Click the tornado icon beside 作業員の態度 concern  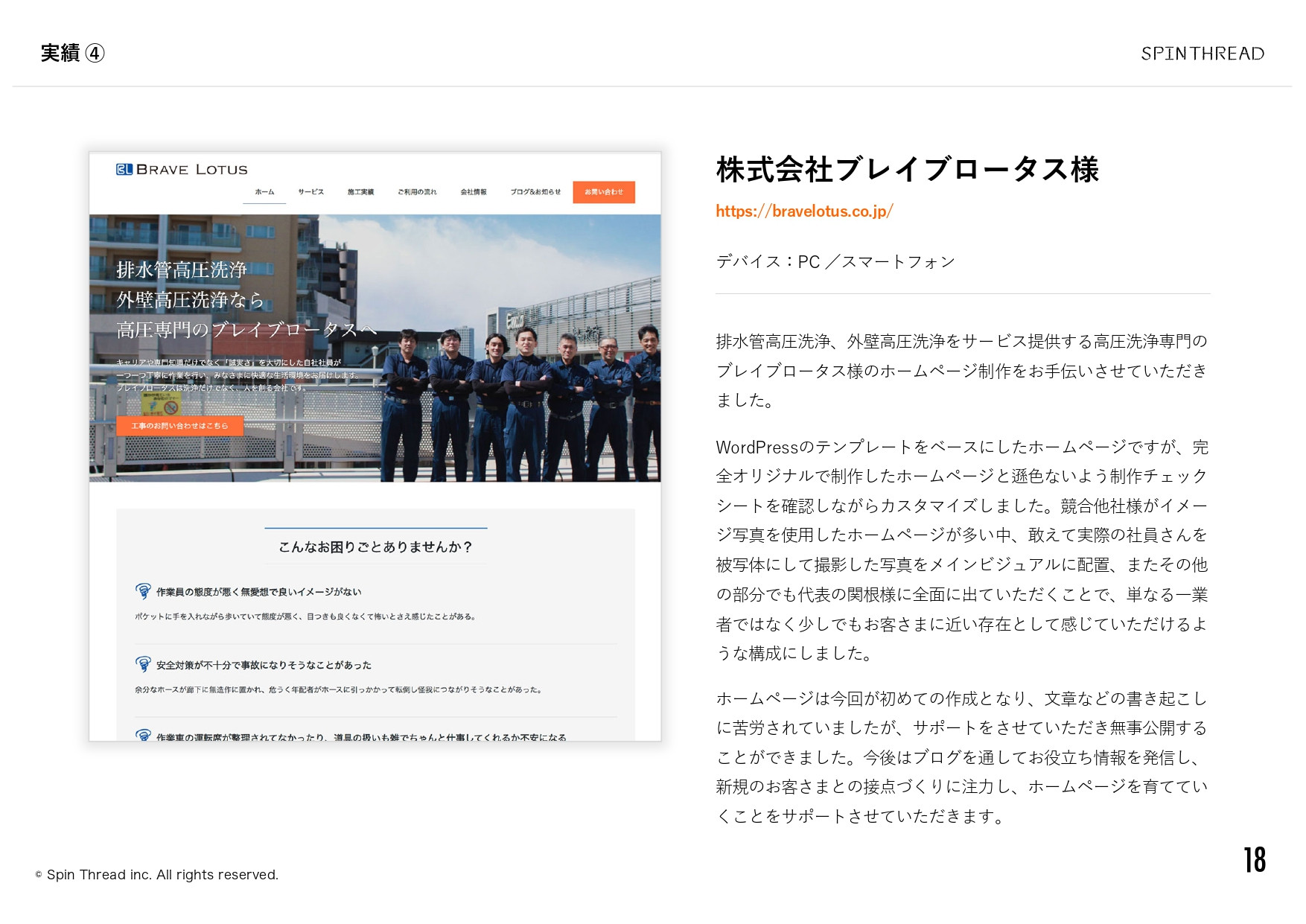coord(142,591)
